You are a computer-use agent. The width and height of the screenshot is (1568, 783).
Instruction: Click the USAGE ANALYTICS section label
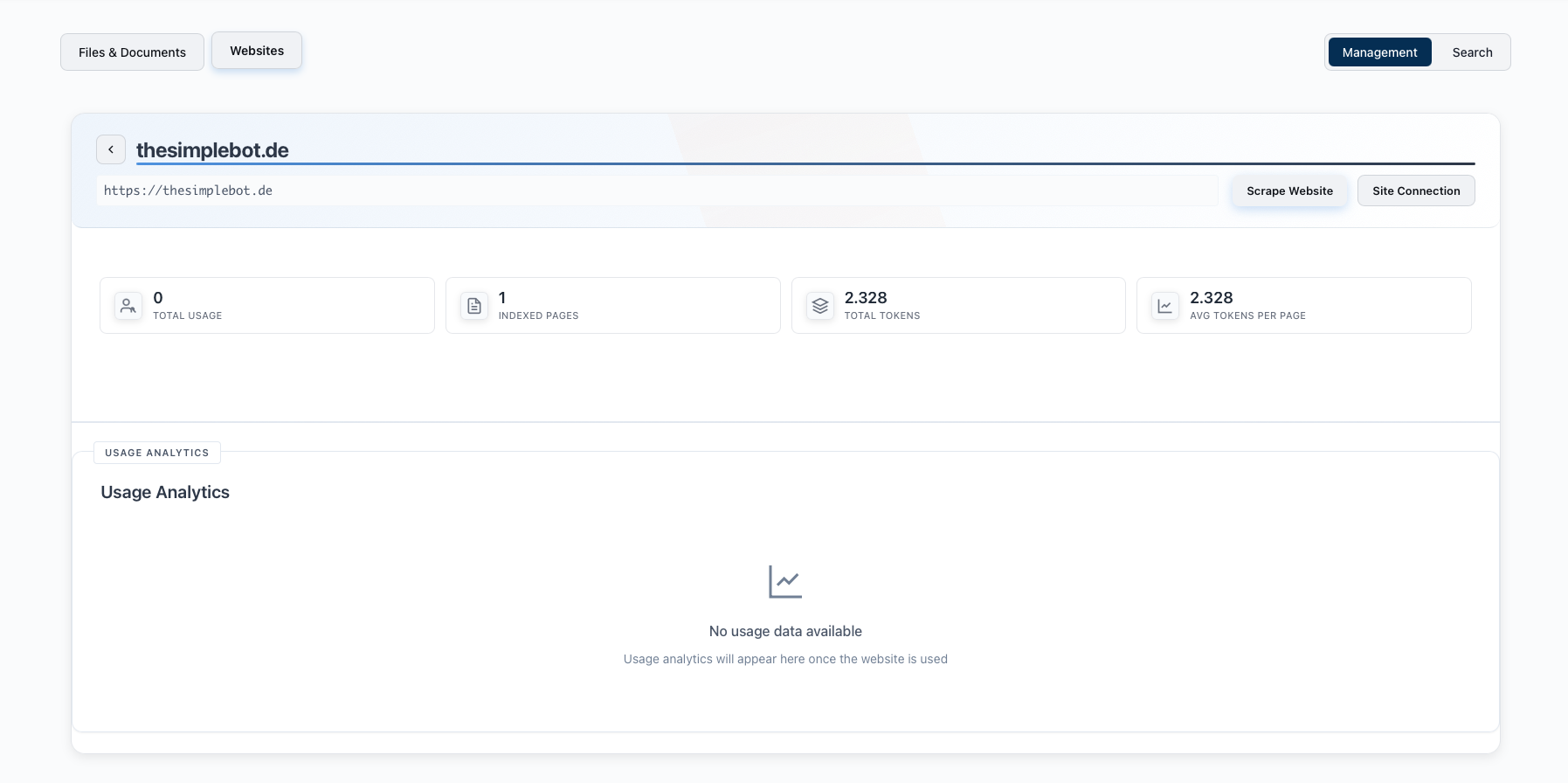pos(157,453)
